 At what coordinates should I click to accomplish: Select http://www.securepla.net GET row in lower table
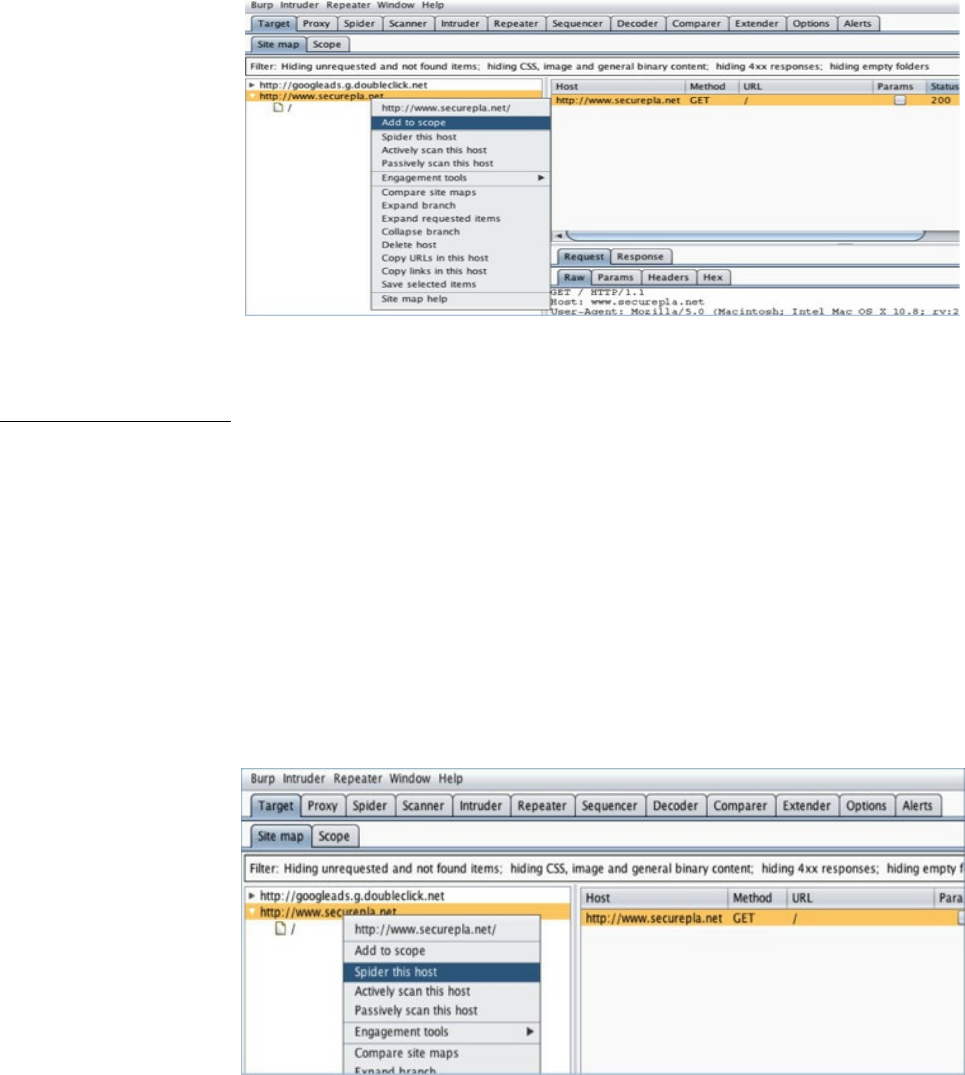772,918
